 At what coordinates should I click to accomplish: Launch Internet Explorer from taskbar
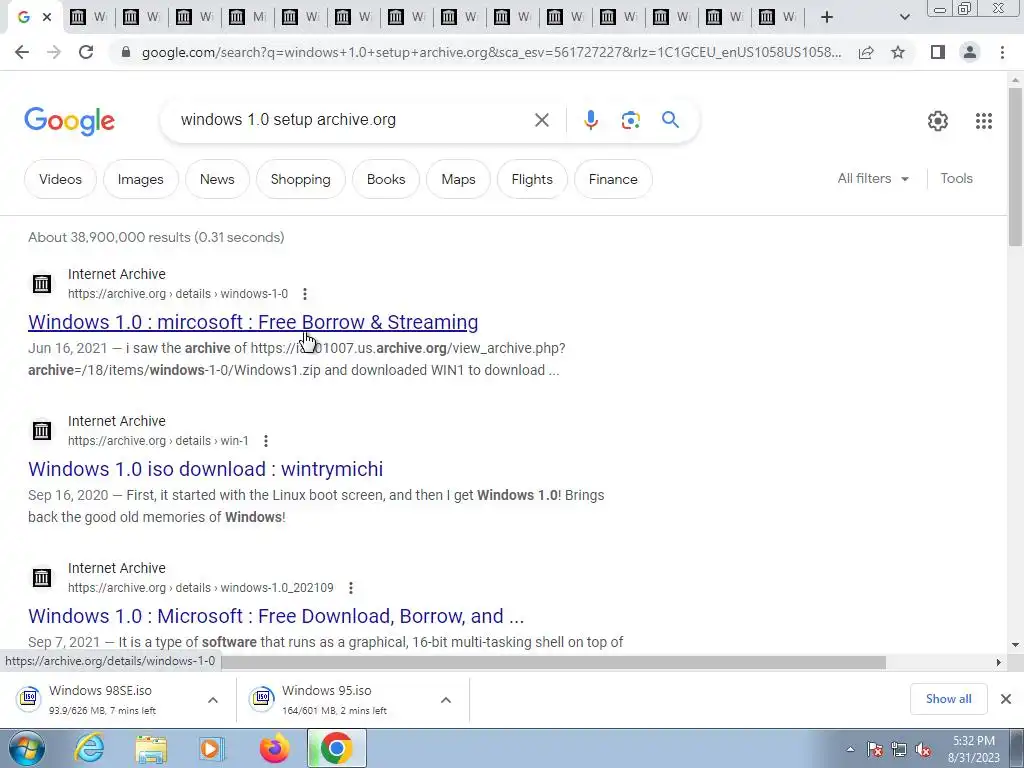tap(88, 748)
